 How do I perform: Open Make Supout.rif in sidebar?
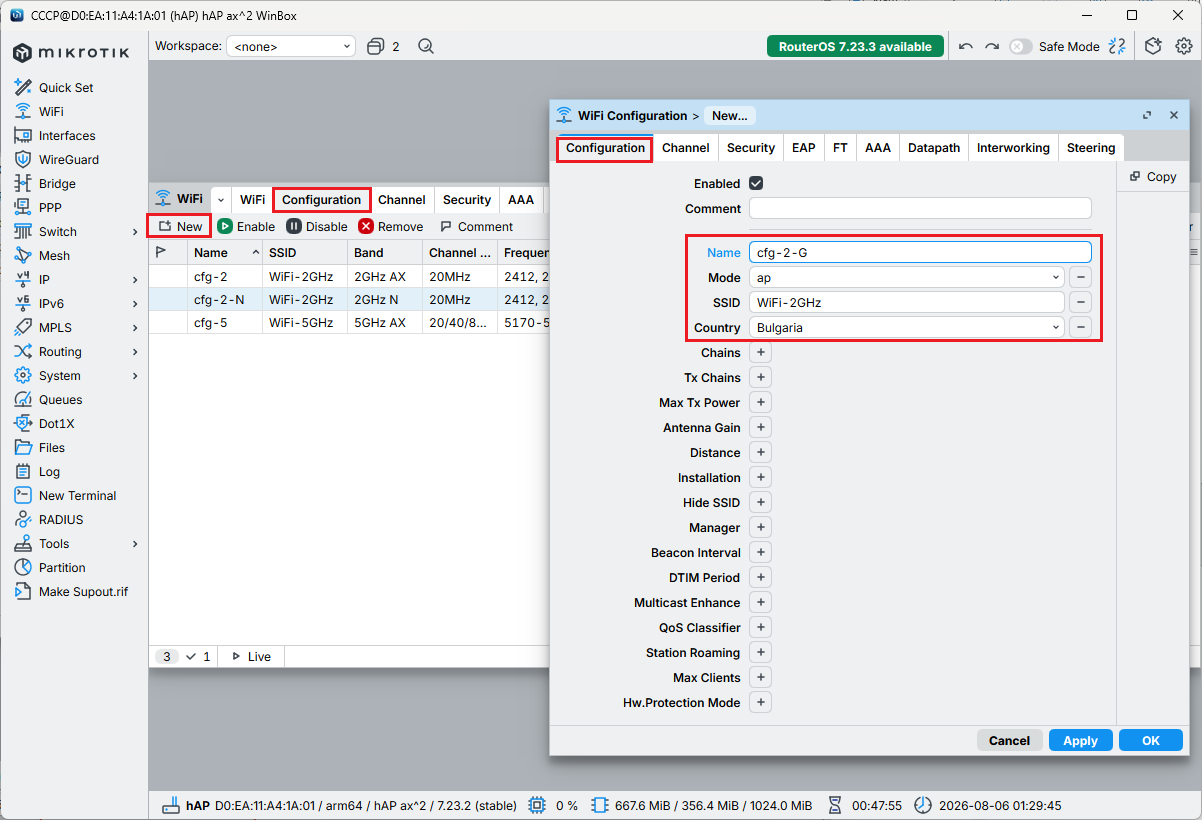point(83,591)
